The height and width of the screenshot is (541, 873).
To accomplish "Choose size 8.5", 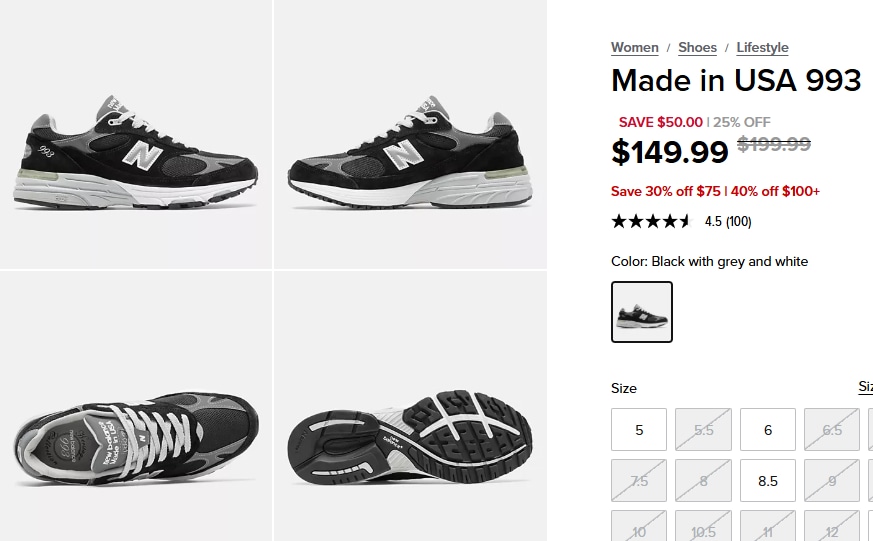I will coord(767,481).
